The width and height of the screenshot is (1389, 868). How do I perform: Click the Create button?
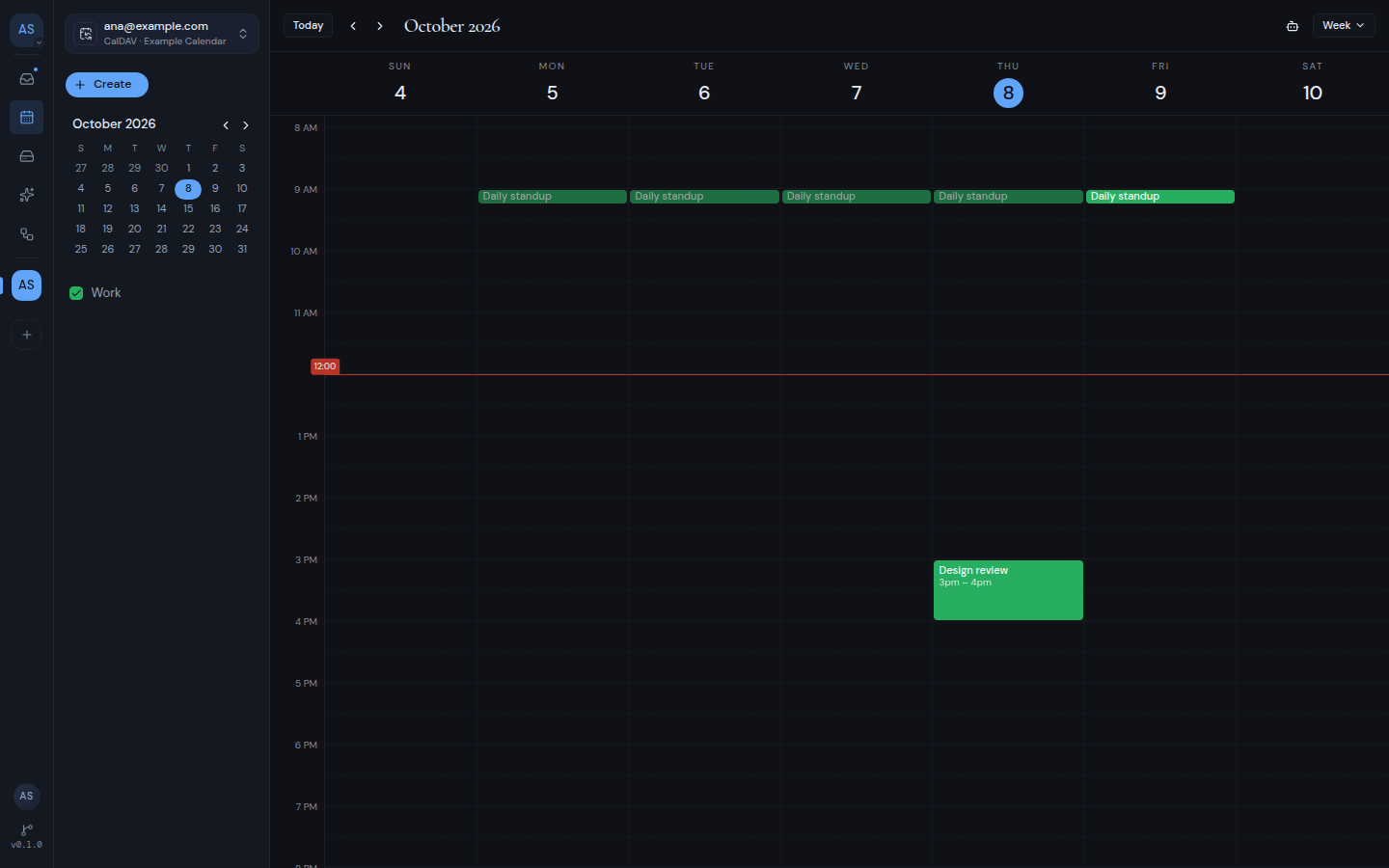coord(107,85)
